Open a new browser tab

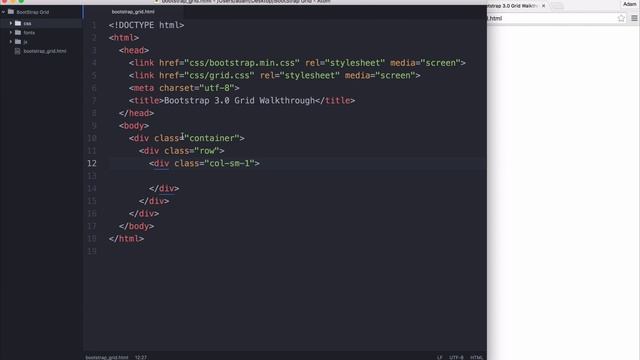pos(557,6)
